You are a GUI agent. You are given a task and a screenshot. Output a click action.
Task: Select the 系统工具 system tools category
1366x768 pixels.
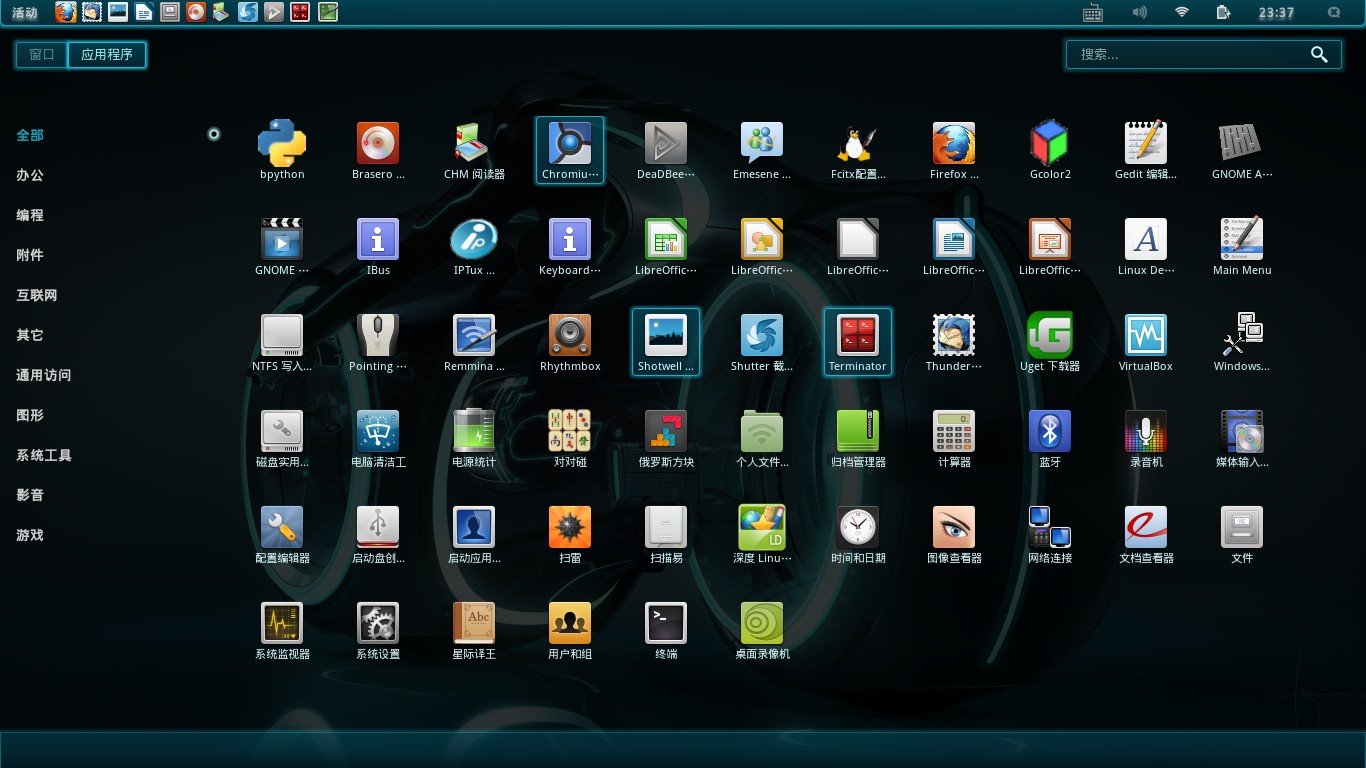pyautogui.click(x=44, y=455)
